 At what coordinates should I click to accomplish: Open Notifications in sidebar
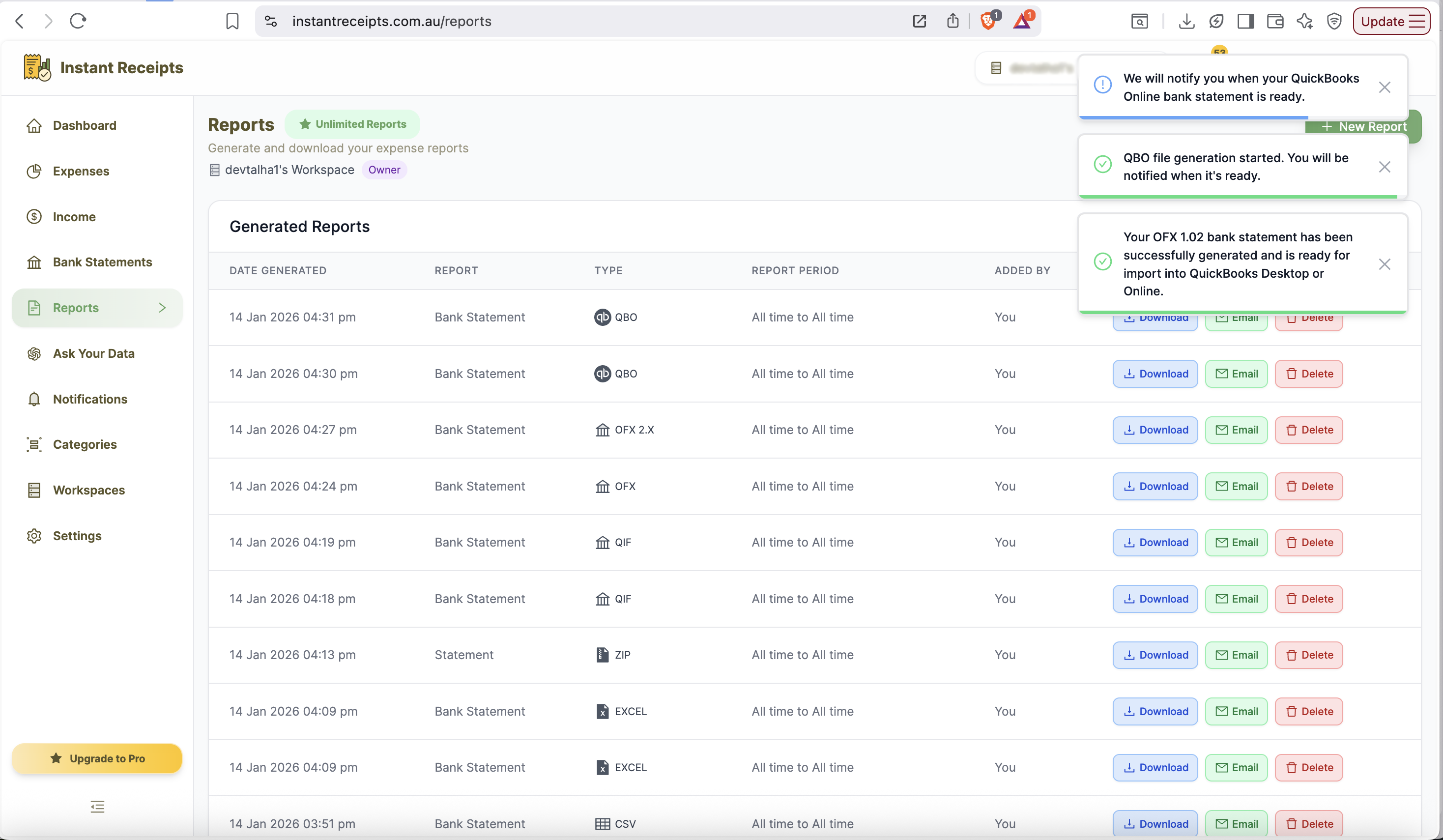(97, 399)
